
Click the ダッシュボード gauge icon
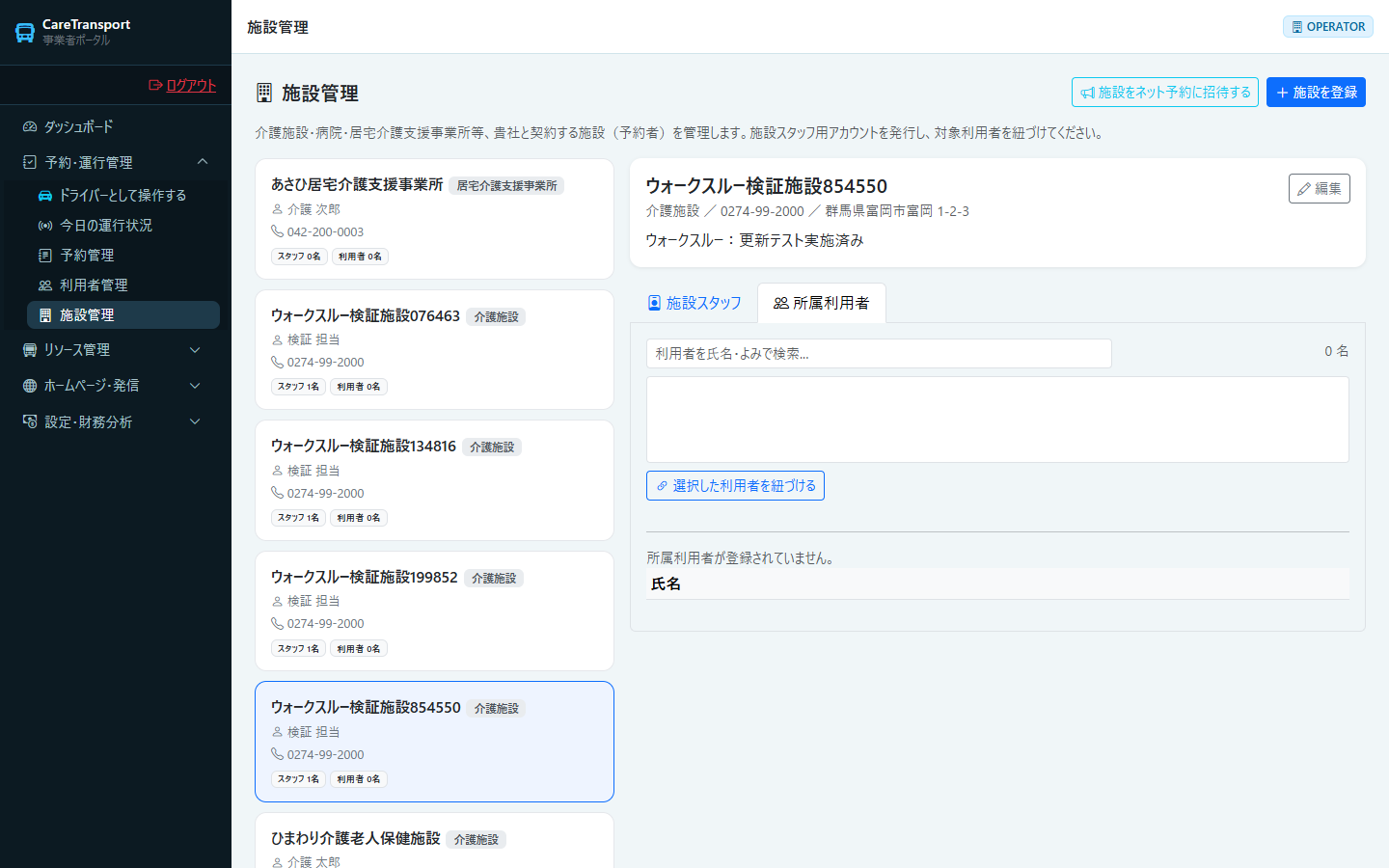(30, 126)
